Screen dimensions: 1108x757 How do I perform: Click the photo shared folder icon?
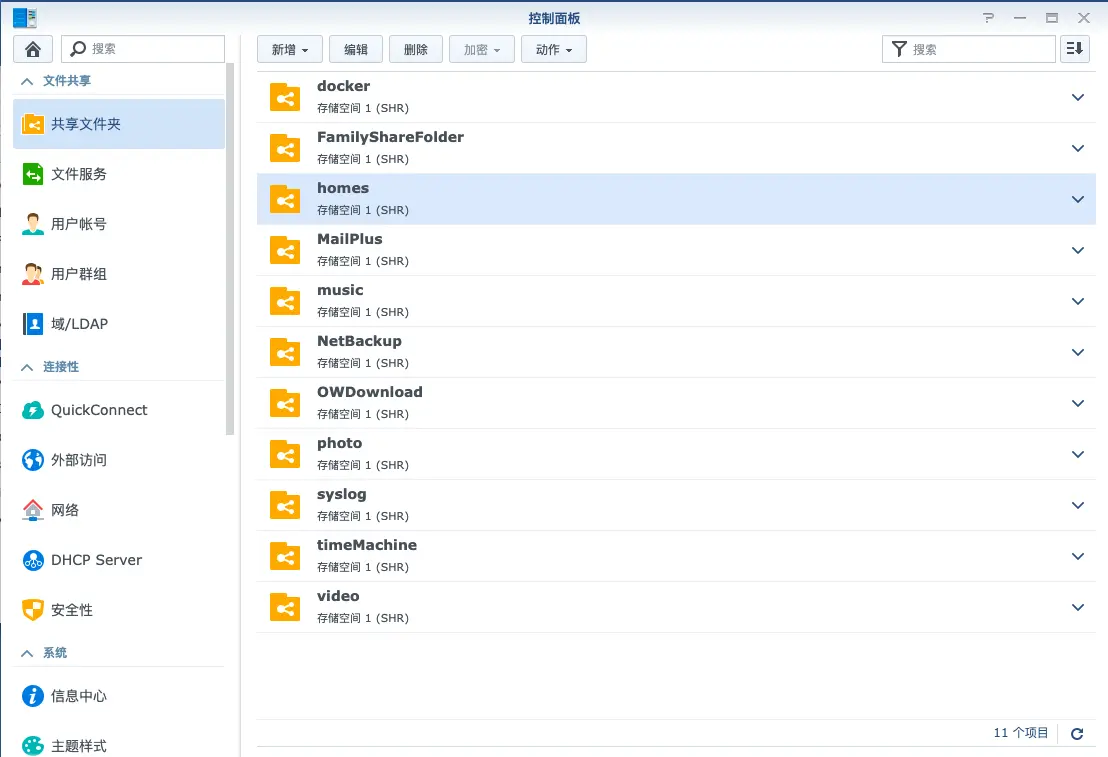click(285, 454)
